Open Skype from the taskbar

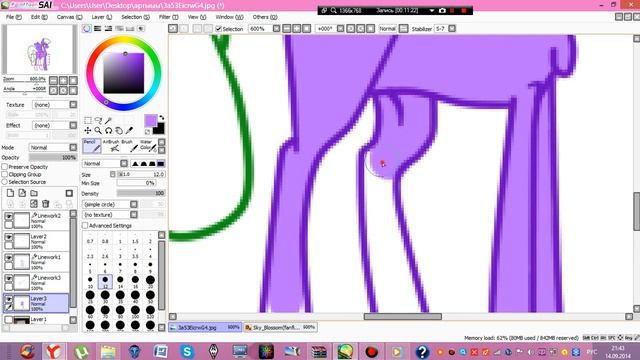click(187, 351)
